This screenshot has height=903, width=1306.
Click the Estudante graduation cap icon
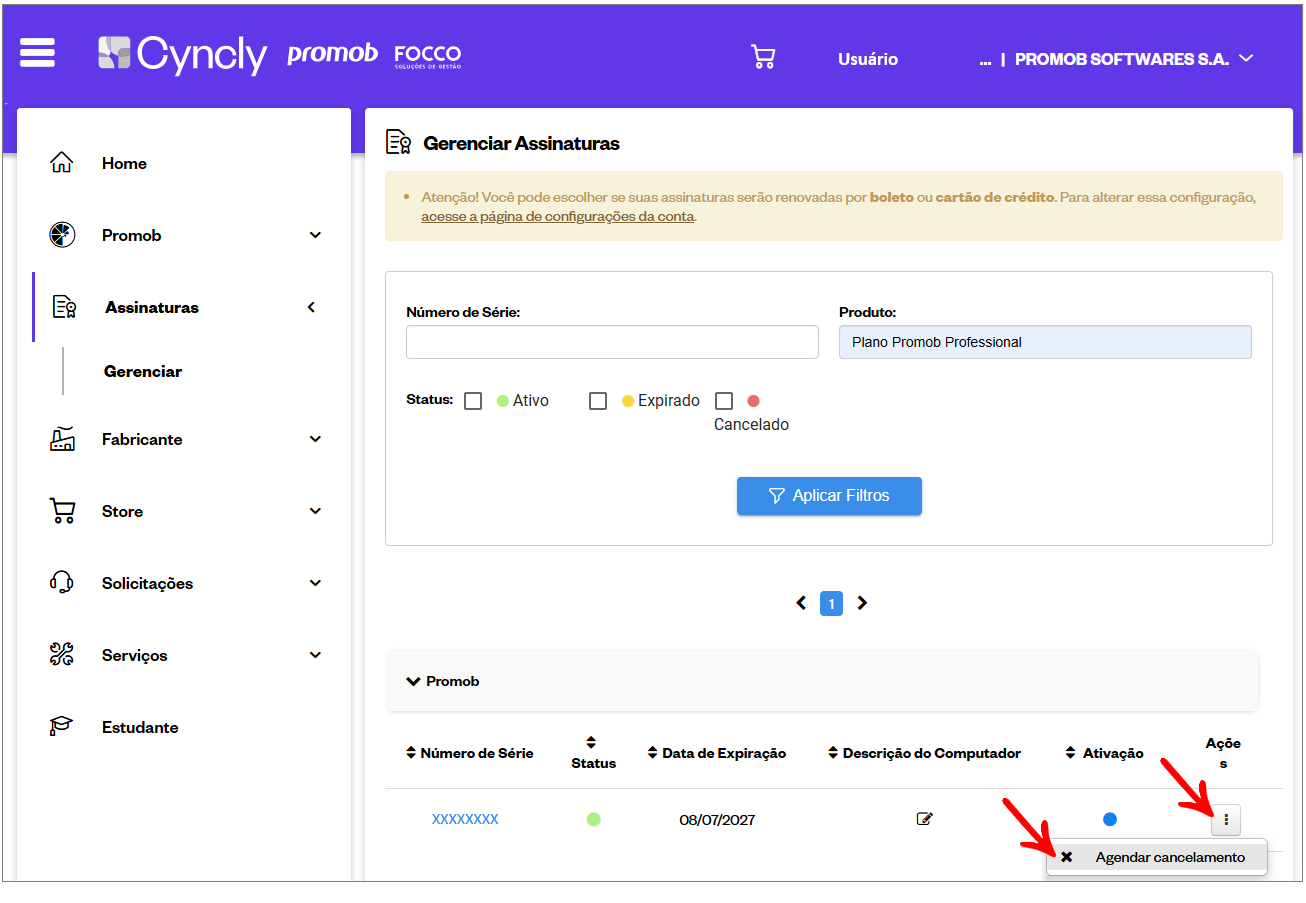click(62, 727)
